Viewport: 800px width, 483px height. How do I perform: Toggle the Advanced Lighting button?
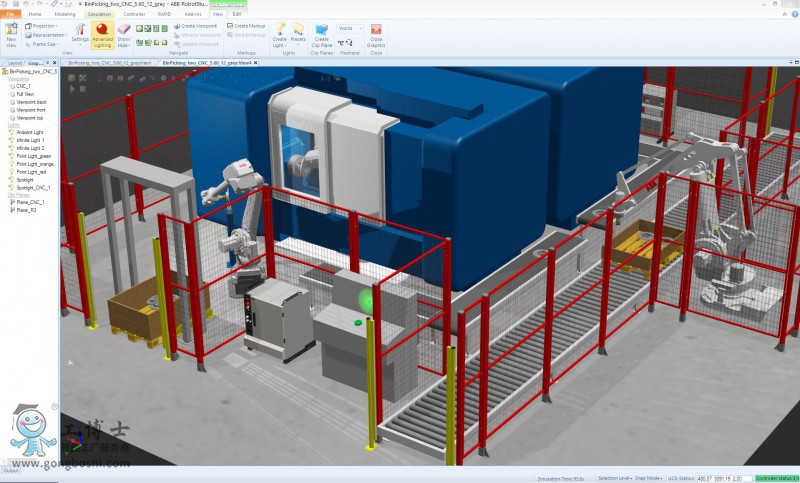(102, 35)
